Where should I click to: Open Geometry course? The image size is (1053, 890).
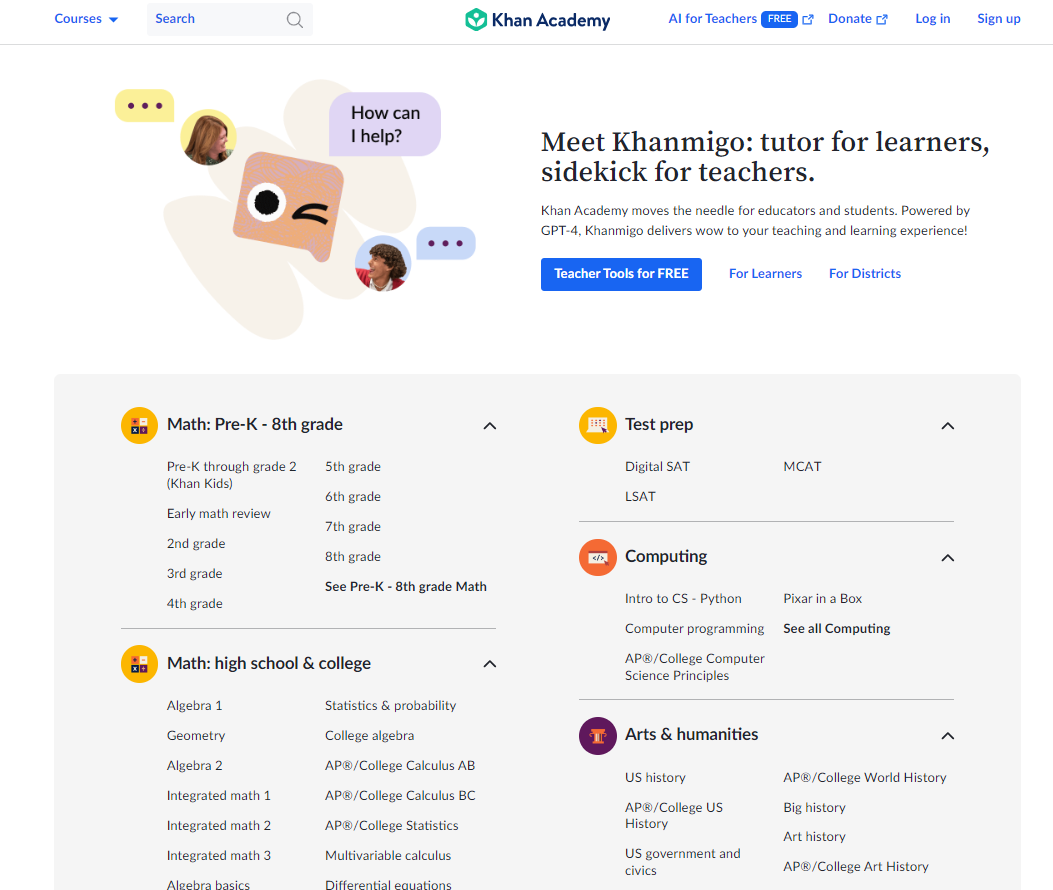196,736
